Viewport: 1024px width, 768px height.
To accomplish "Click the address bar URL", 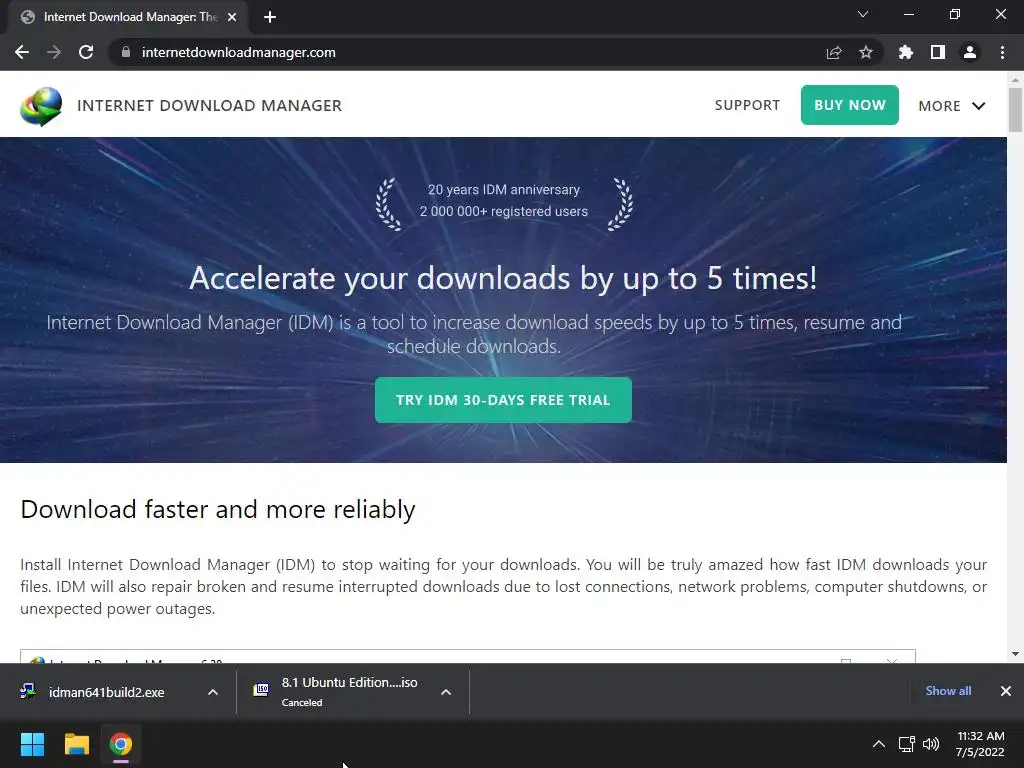I will point(238,52).
